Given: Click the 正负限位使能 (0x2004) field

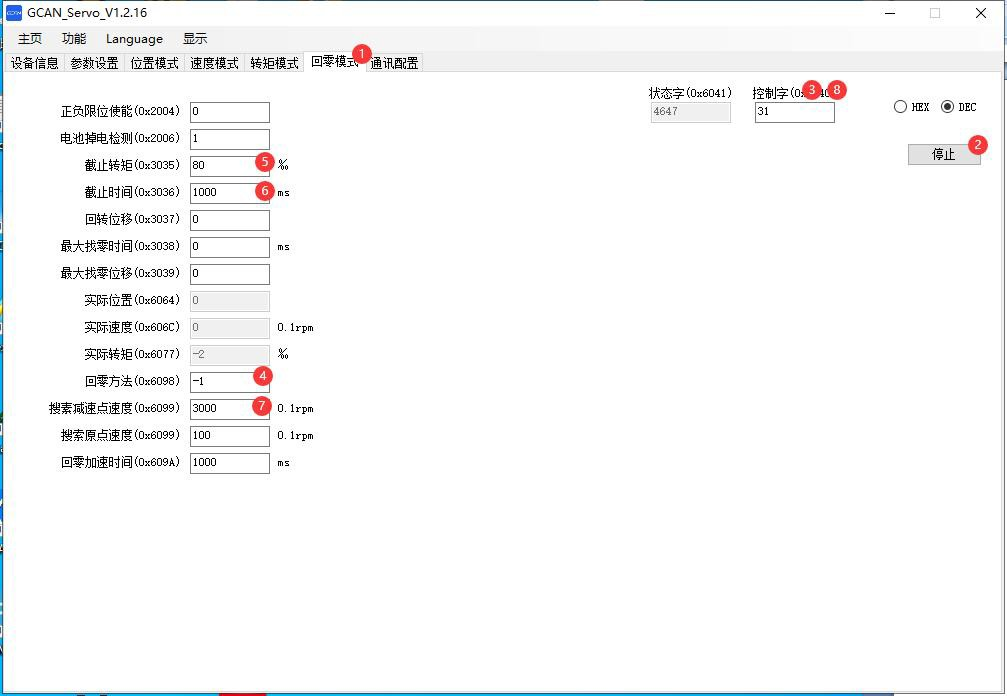Looking at the screenshot, I should pos(229,112).
